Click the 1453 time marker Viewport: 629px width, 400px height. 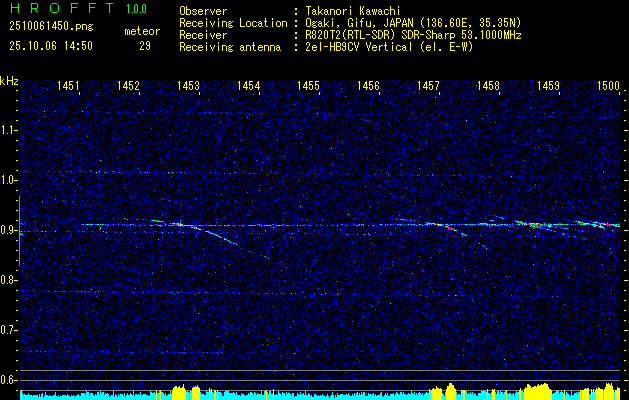pos(189,85)
